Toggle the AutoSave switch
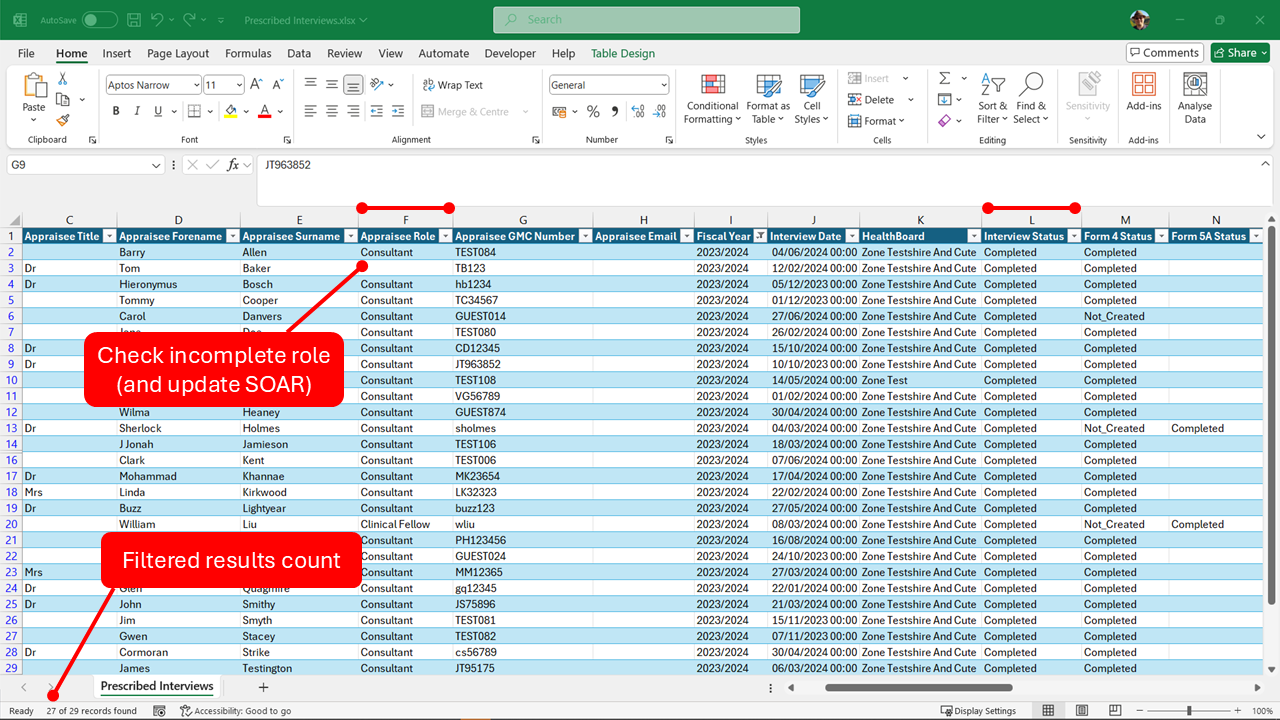The width and height of the screenshot is (1280, 720). [99, 20]
